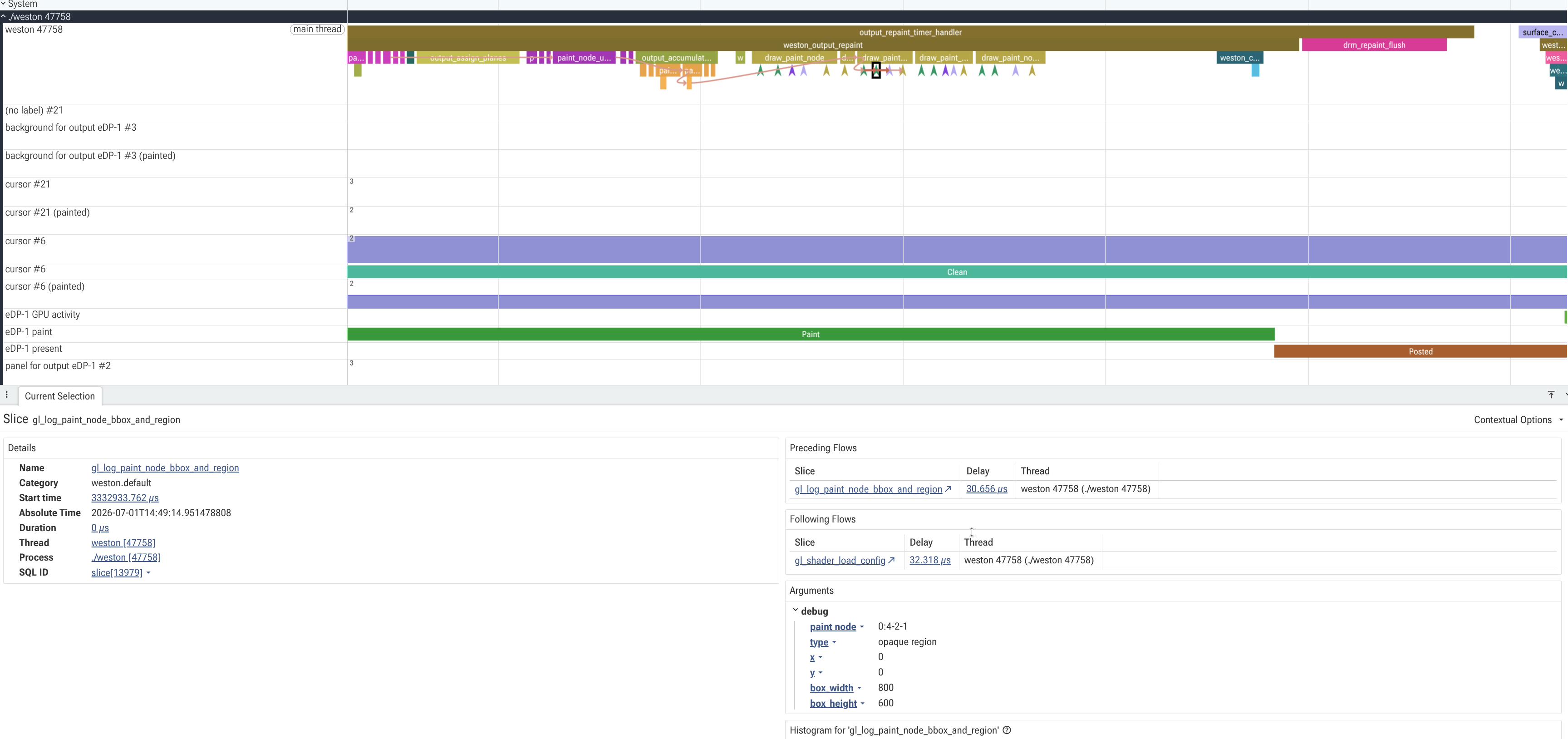Click the box_width value 800

pos(885,688)
